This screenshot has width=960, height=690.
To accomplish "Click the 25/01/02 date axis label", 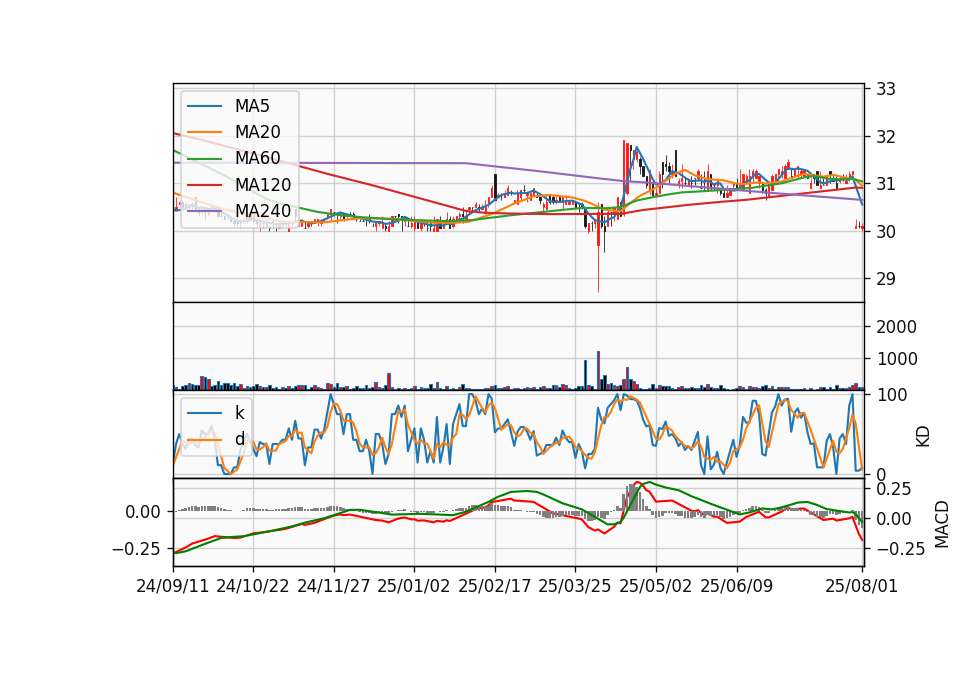I will 414,586.
